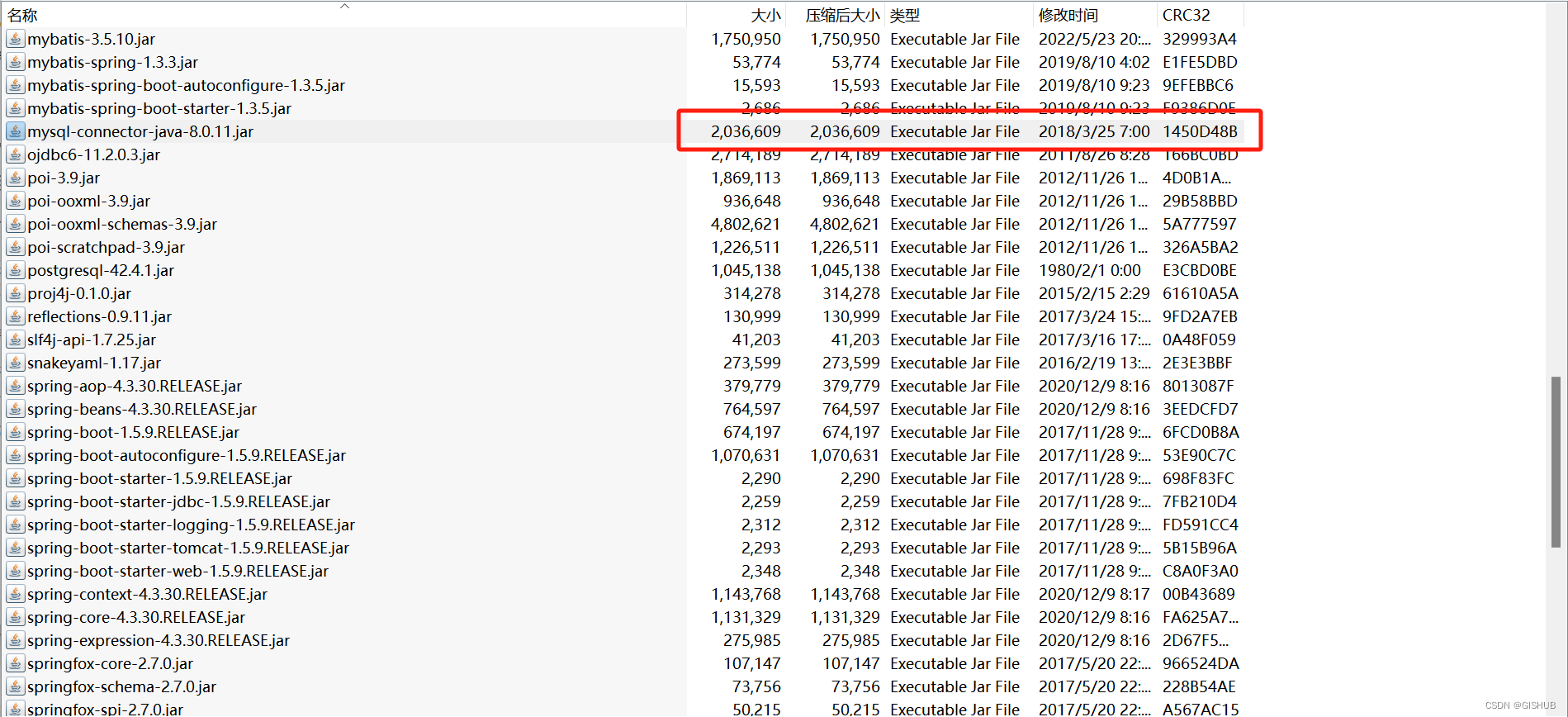Click the size value 4,802,621 in 大小 column

coord(746,224)
